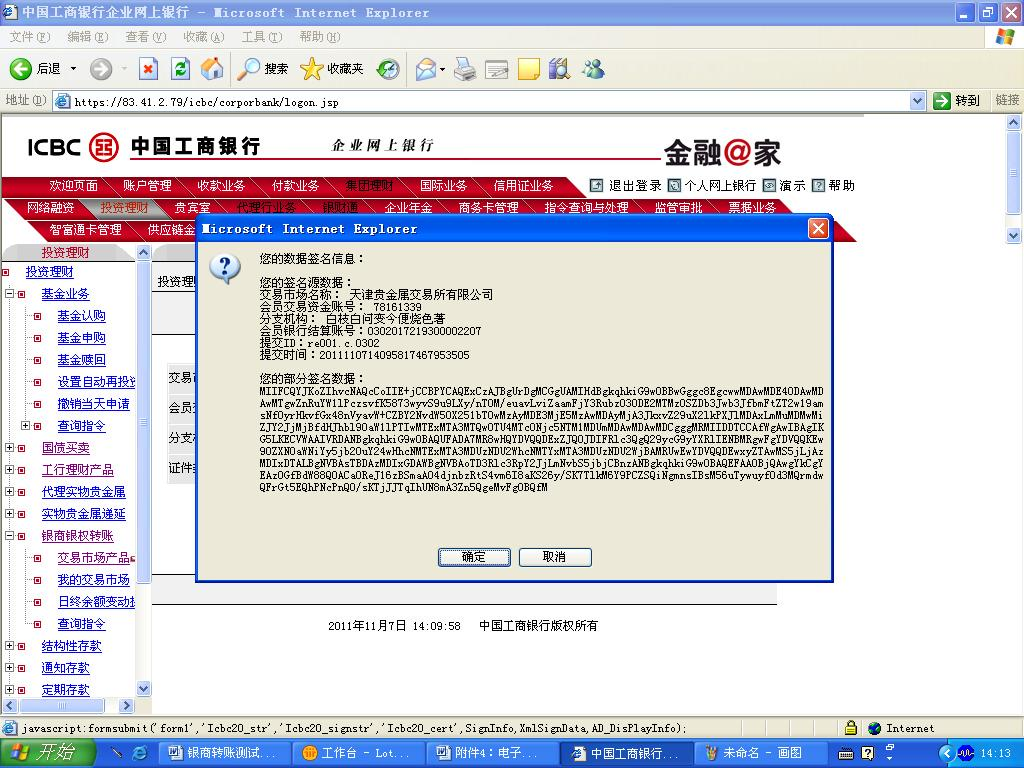This screenshot has height=768, width=1024.
Task: Click the Research books icon
Action: point(560,69)
